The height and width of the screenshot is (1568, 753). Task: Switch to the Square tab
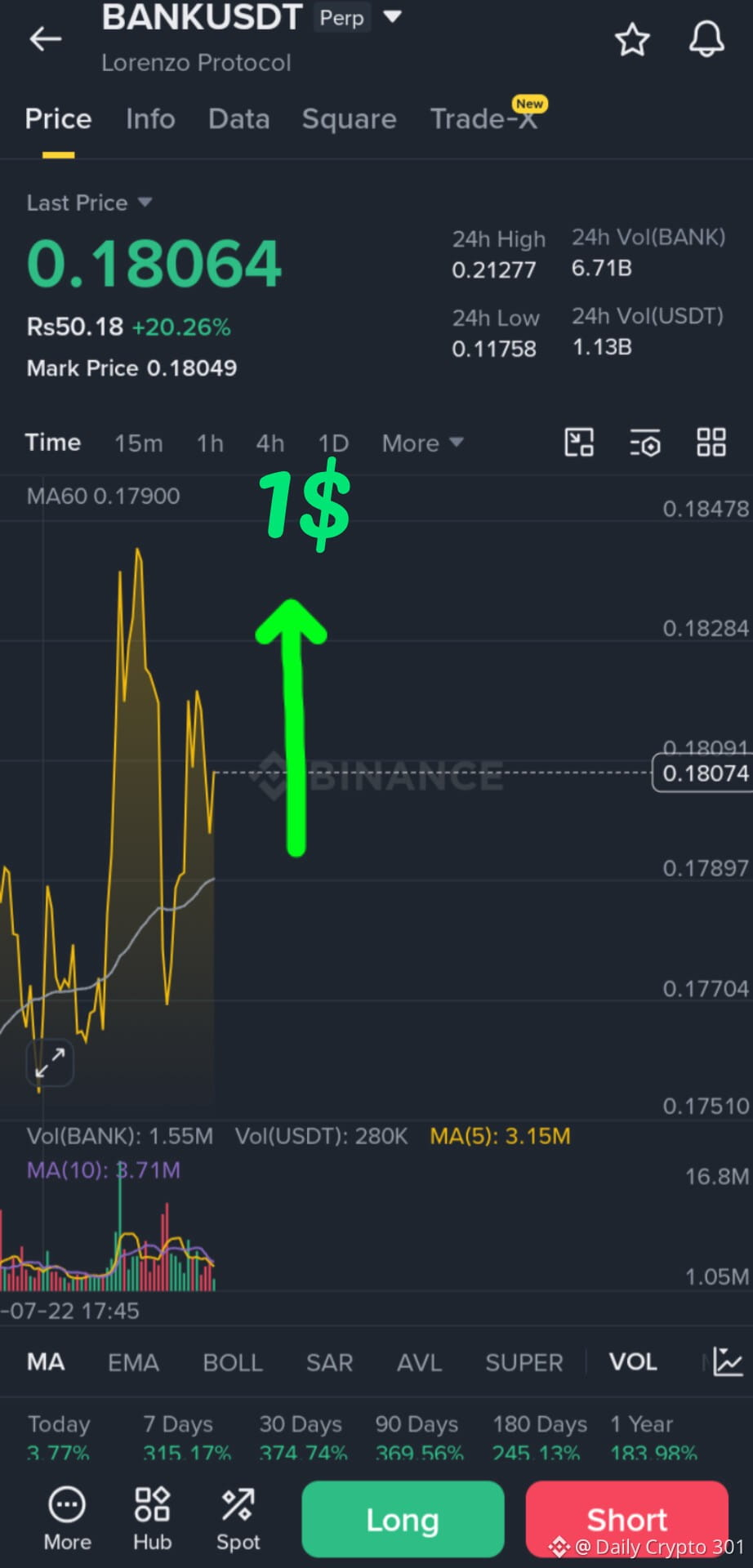tap(349, 119)
